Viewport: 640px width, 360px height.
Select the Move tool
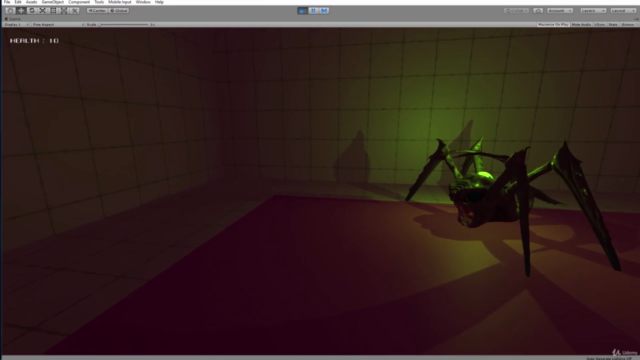click(x=21, y=11)
